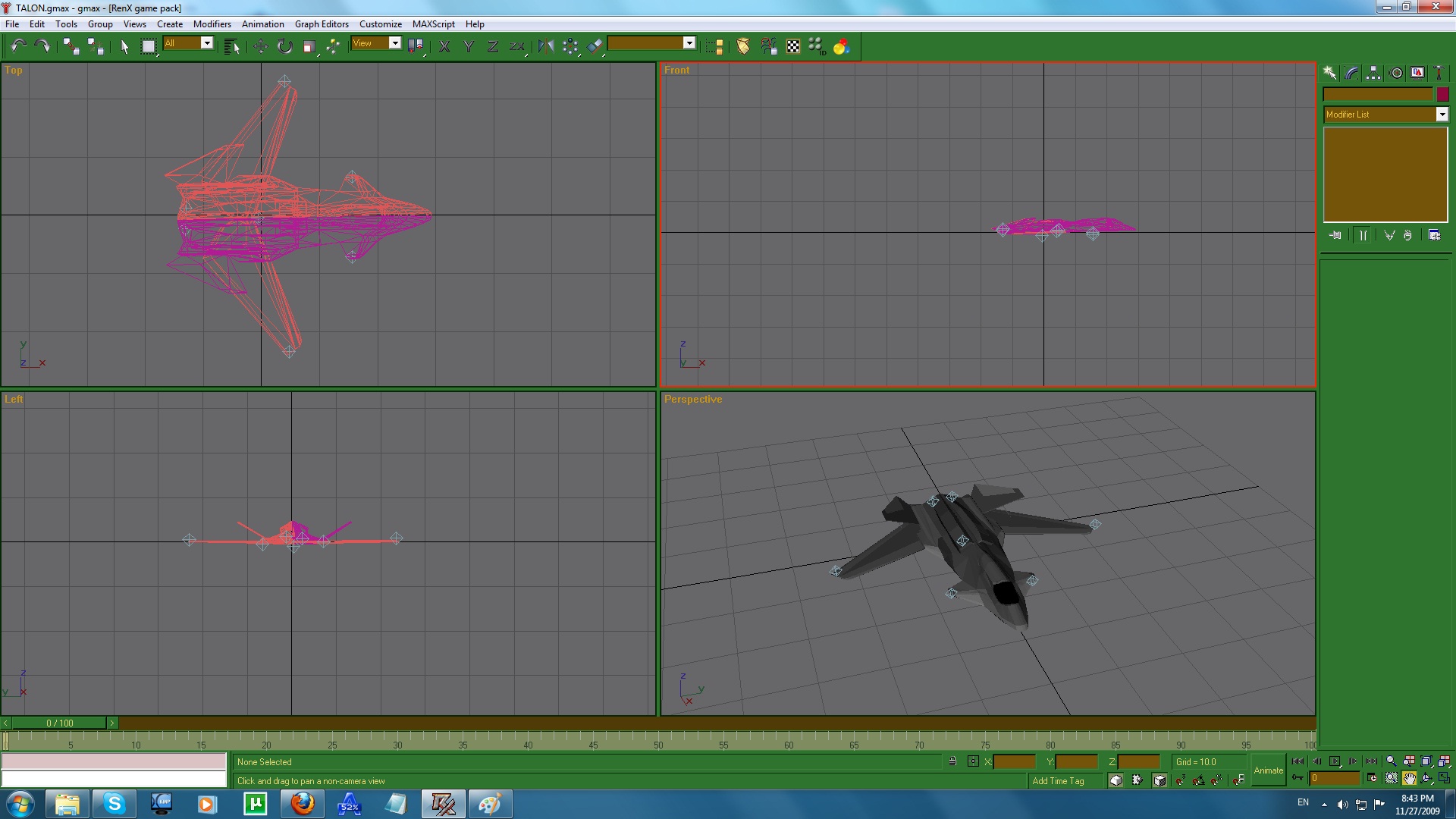The height and width of the screenshot is (819, 1456).
Task: Activate the Select and Move tool
Action: click(261, 46)
